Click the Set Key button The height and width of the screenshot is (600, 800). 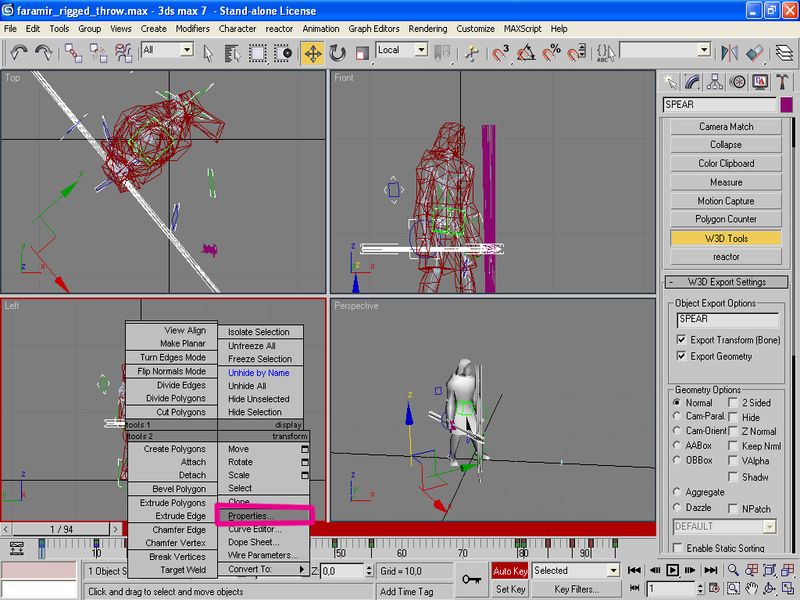point(510,589)
